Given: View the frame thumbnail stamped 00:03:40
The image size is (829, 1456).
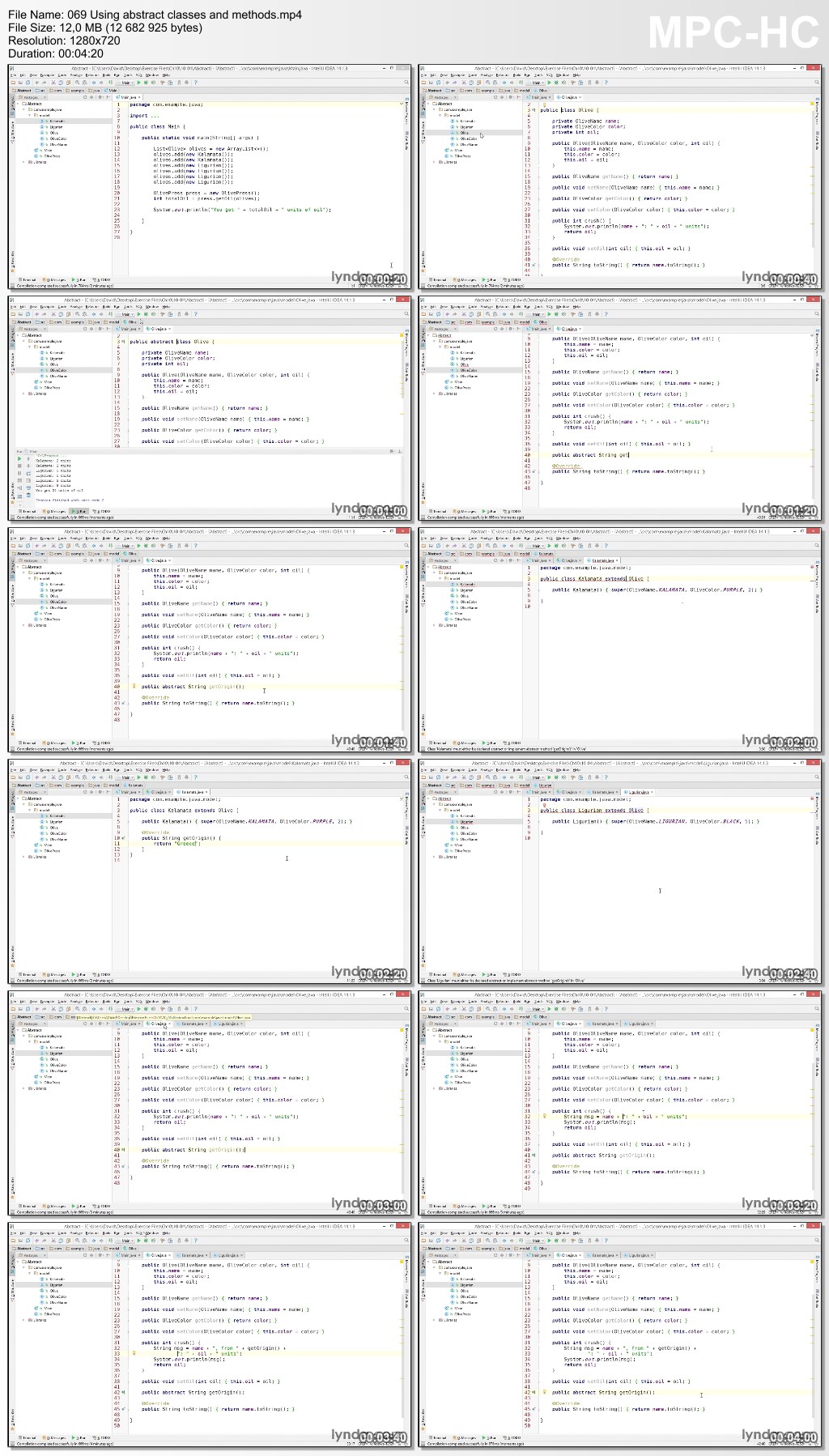Looking at the screenshot, I should 210,1335.
